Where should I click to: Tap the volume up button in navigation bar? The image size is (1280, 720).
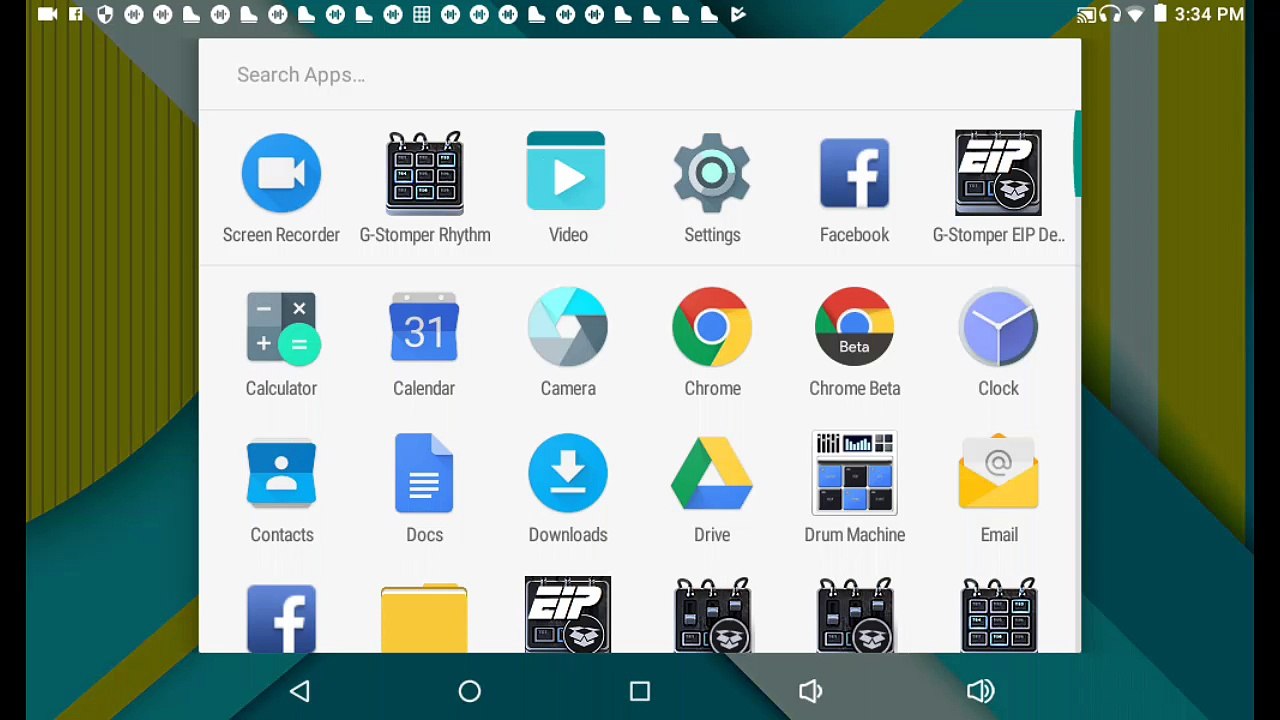pos(981,691)
